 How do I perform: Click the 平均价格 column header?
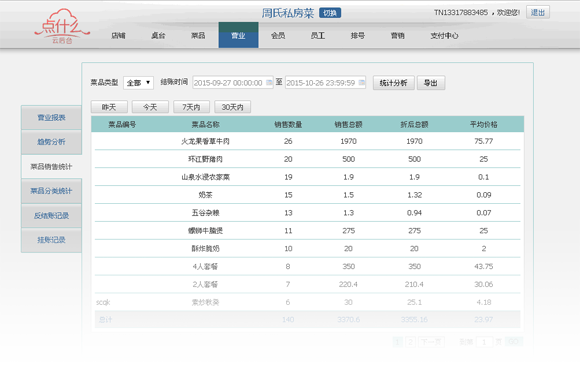[483, 124]
